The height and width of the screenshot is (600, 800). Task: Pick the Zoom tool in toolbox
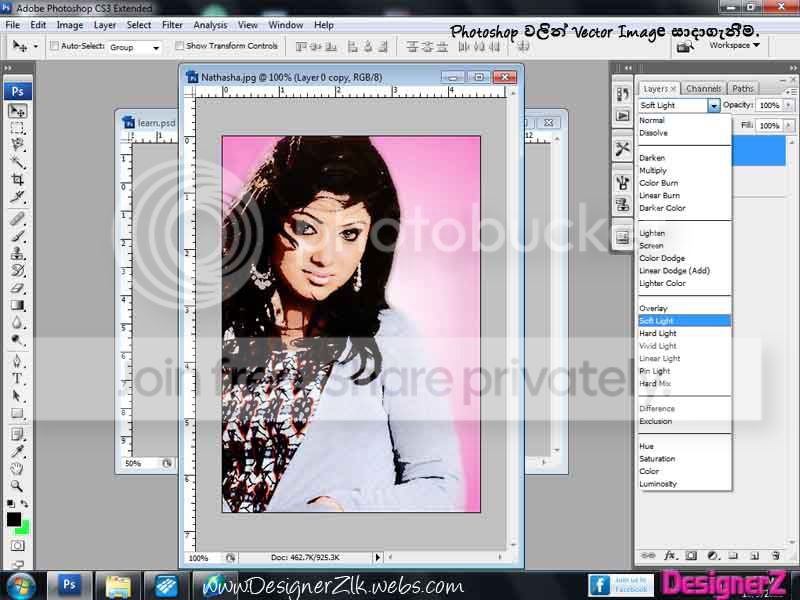coord(17,485)
